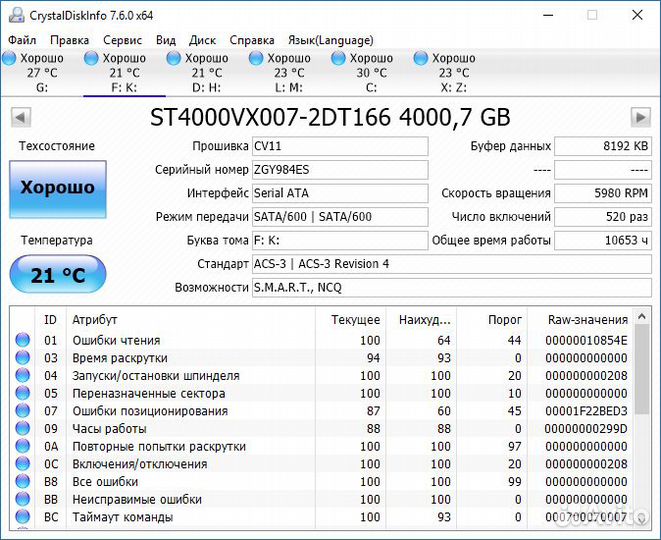This screenshot has width=661, height=540.
Task: Click status icon for Включения/отключения
Action: point(23,464)
